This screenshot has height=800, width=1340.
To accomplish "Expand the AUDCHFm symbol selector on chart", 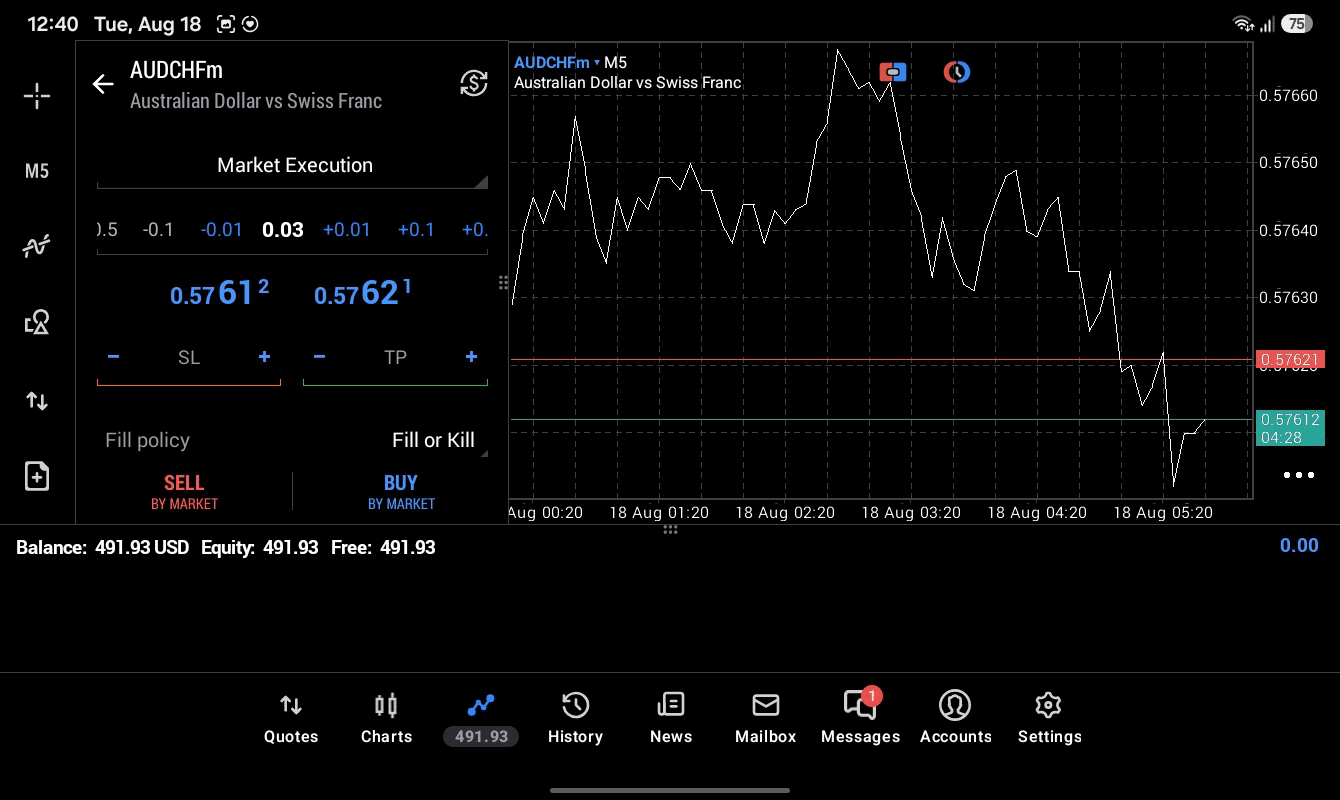I will pyautogui.click(x=556, y=62).
